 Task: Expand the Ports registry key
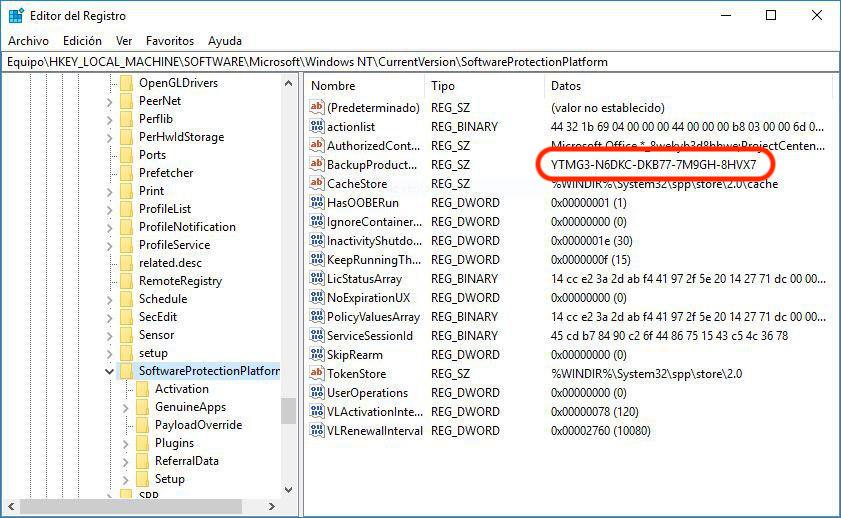[x=109, y=155]
